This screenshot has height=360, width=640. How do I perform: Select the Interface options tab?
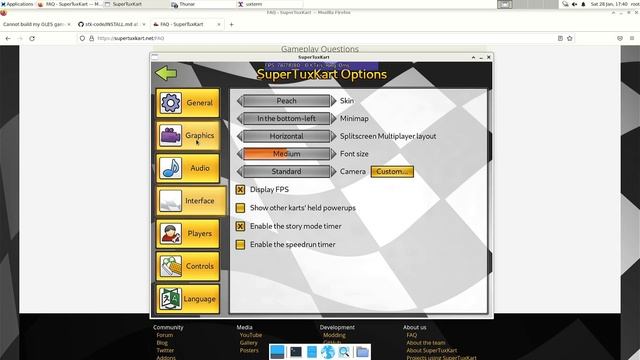coord(191,201)
